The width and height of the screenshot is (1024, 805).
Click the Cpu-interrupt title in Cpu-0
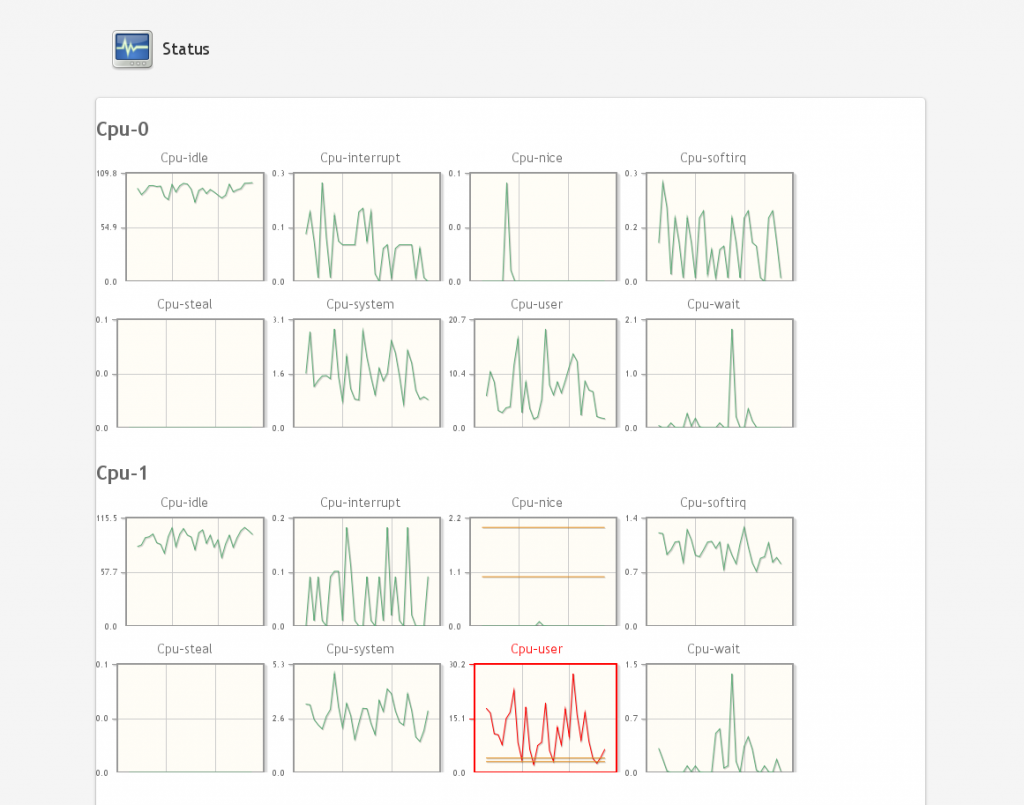(x=360, y=158)
